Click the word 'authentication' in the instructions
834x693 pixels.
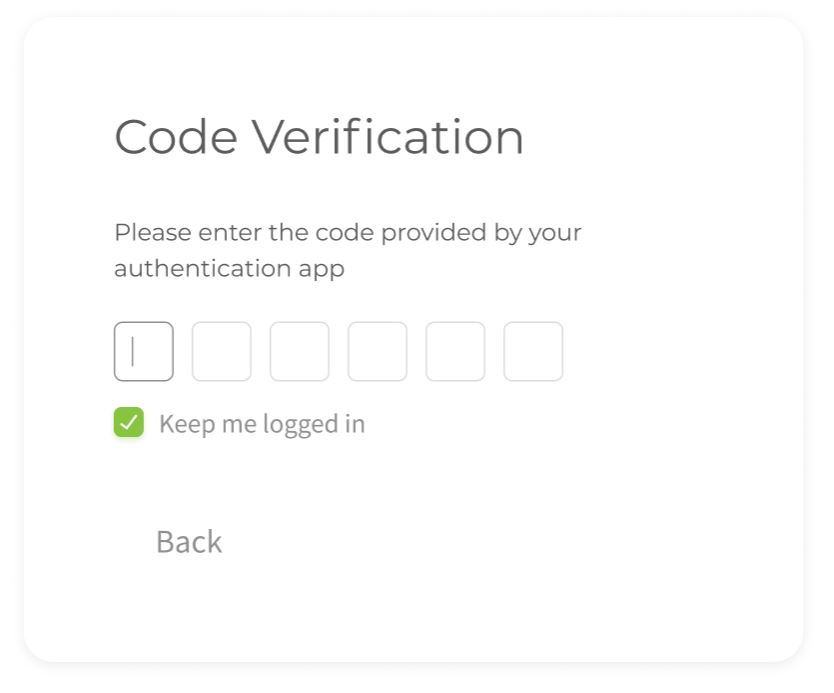click(203, 268)
